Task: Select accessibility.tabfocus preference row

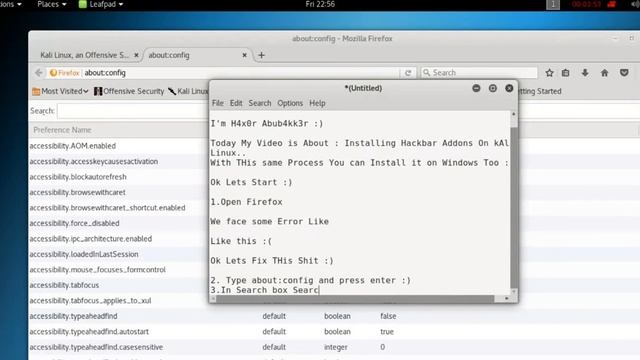Action: point(64,285)
